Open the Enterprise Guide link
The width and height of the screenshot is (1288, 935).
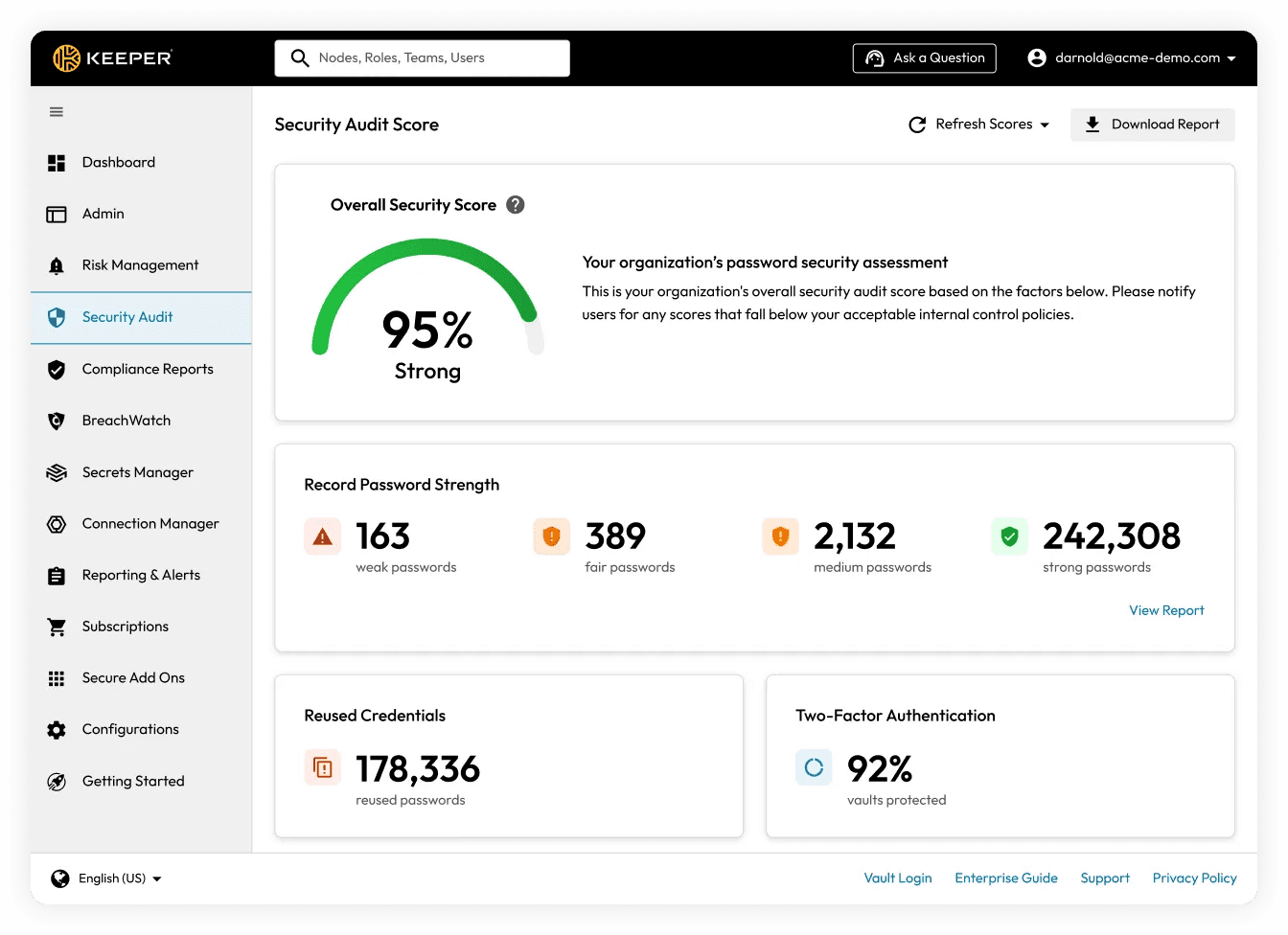tap(1006, 878)
